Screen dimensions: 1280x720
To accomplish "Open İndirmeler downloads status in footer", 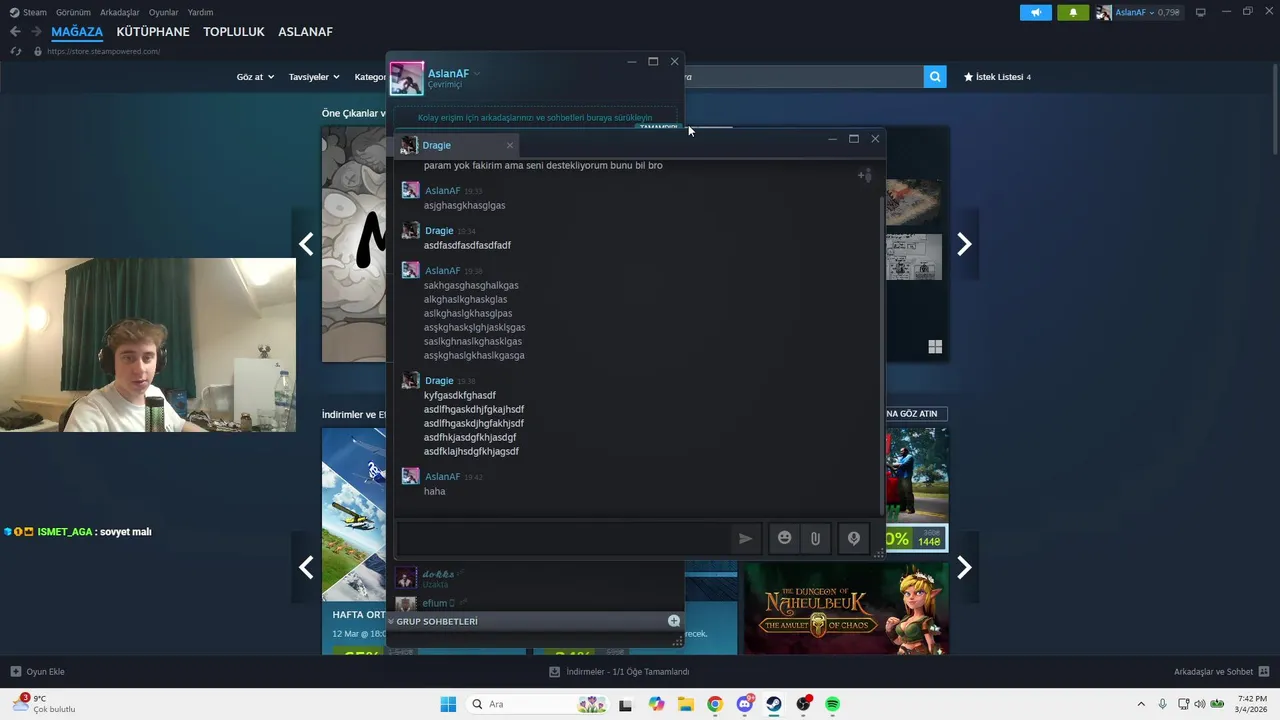I will (620, 672).
